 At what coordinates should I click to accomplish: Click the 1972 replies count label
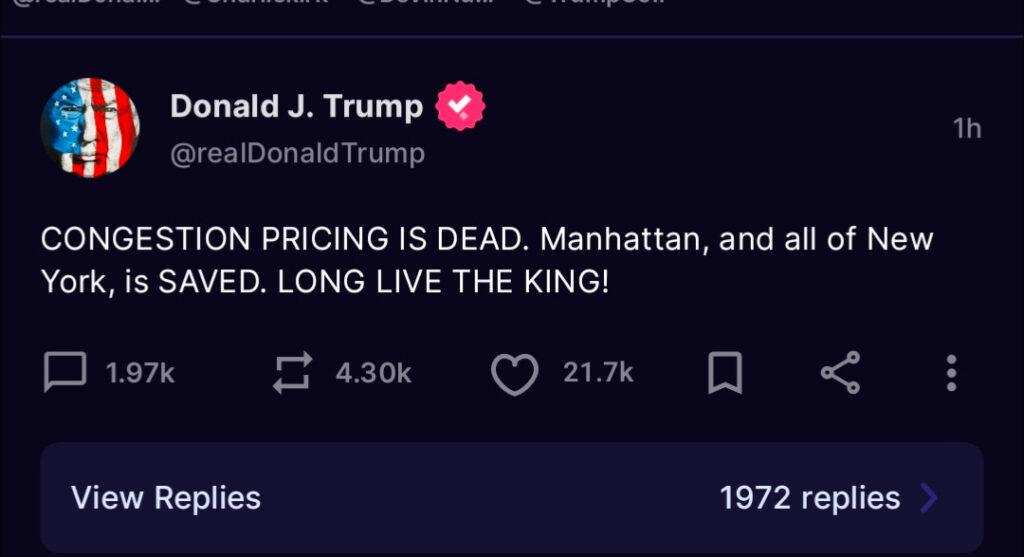tap(809, 498)
